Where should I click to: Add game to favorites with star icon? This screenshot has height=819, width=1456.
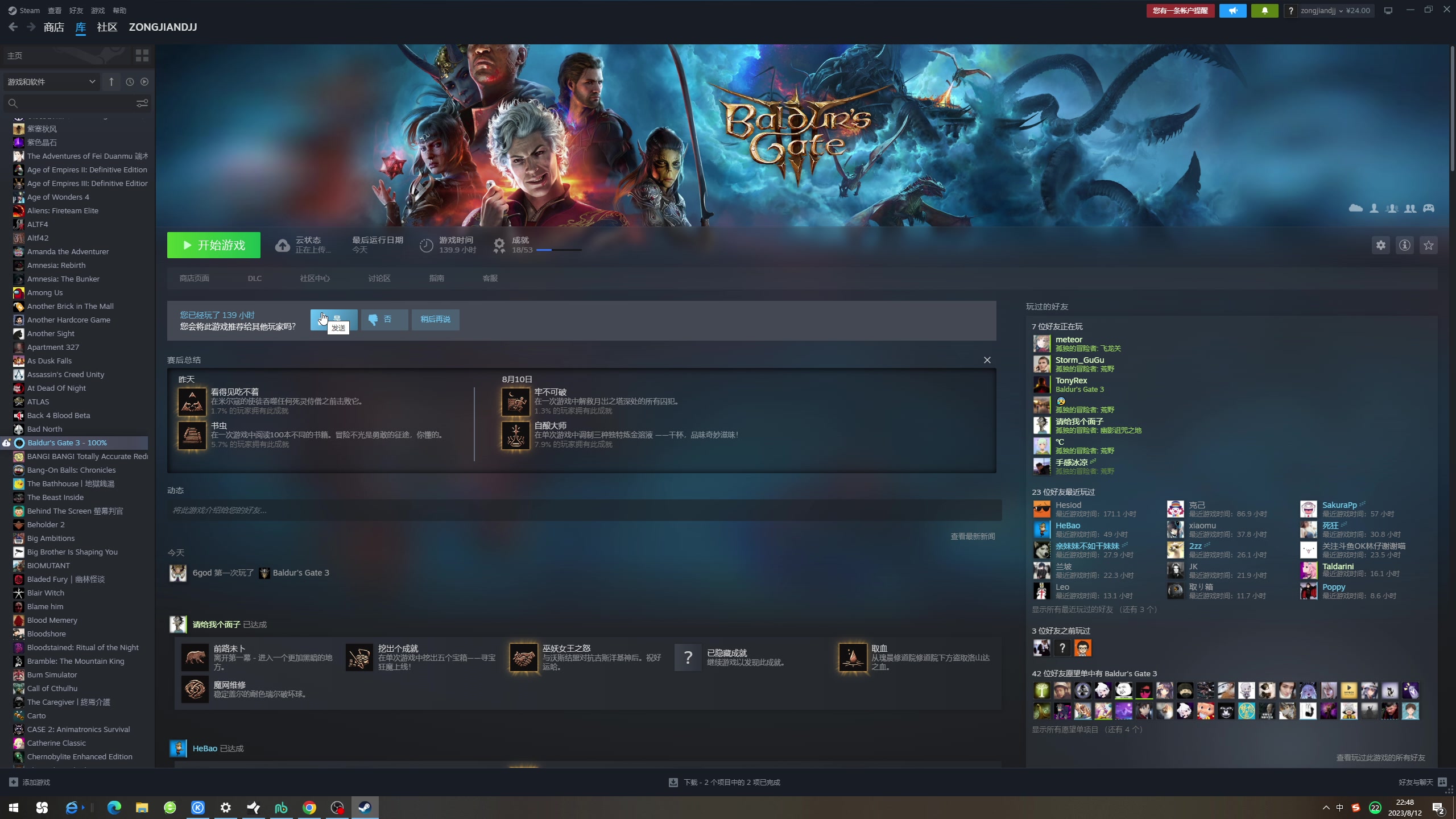(x=1429, y=245)
